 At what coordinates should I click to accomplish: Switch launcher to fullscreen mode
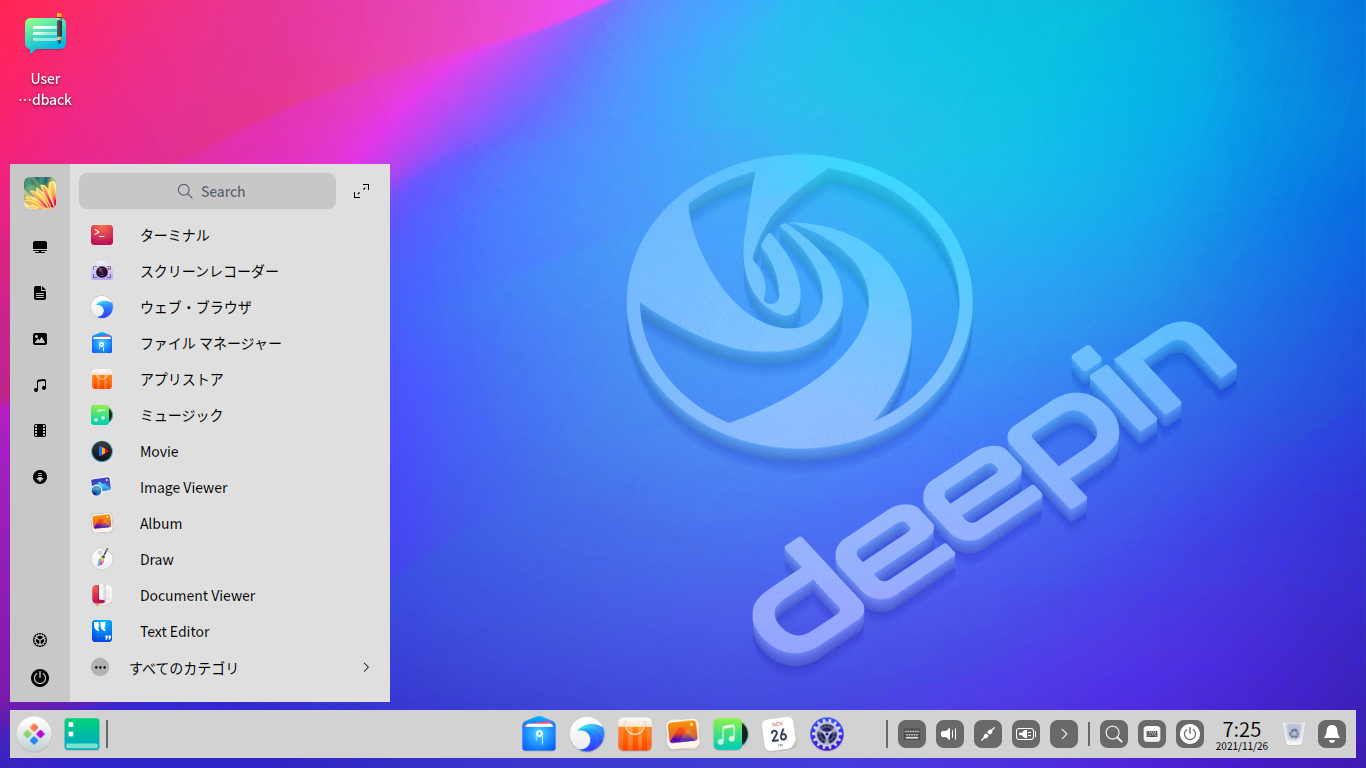click(x=362, y=191)
